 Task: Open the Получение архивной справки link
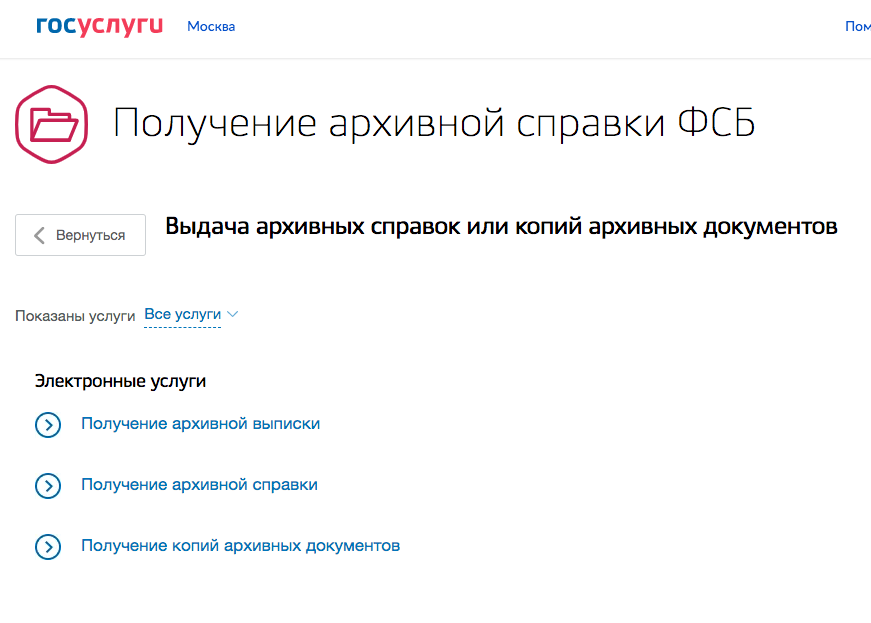(199, 485)
